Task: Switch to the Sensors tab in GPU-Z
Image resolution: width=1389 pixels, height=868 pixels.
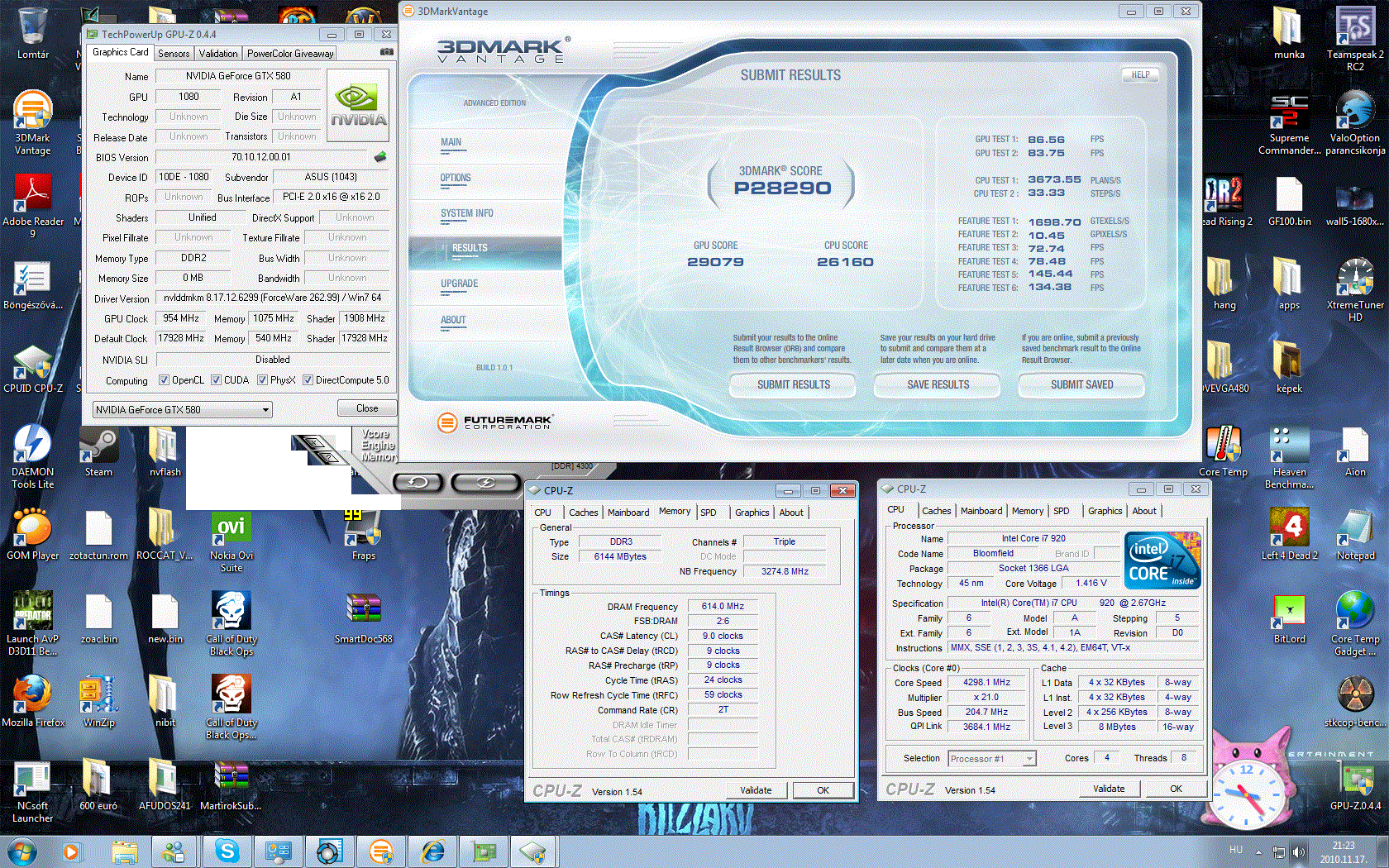Action: pyautogui.click(x=174, y=53)
